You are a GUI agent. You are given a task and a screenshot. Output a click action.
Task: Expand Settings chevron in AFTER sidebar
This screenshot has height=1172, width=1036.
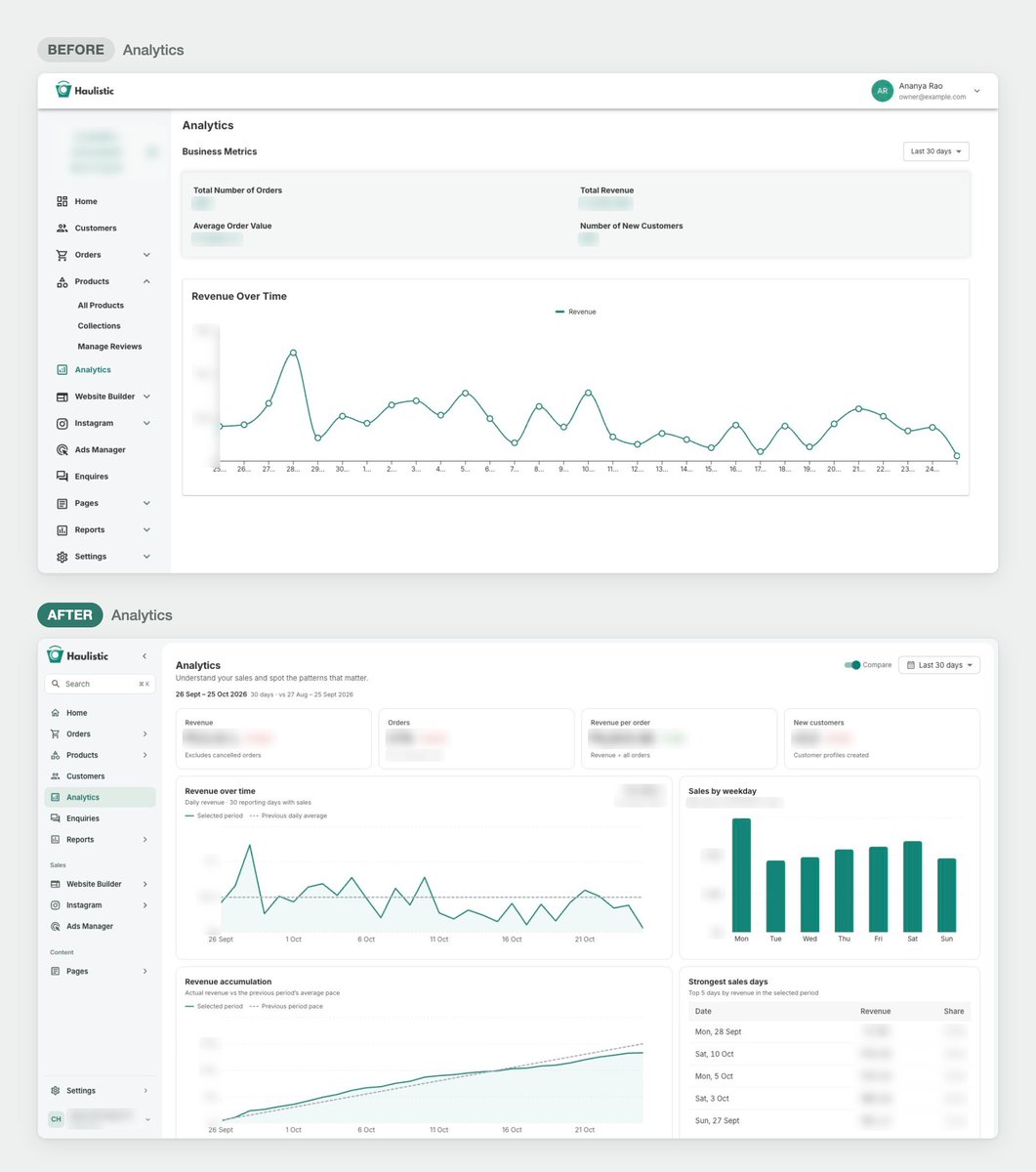[x=145, y=1091]
